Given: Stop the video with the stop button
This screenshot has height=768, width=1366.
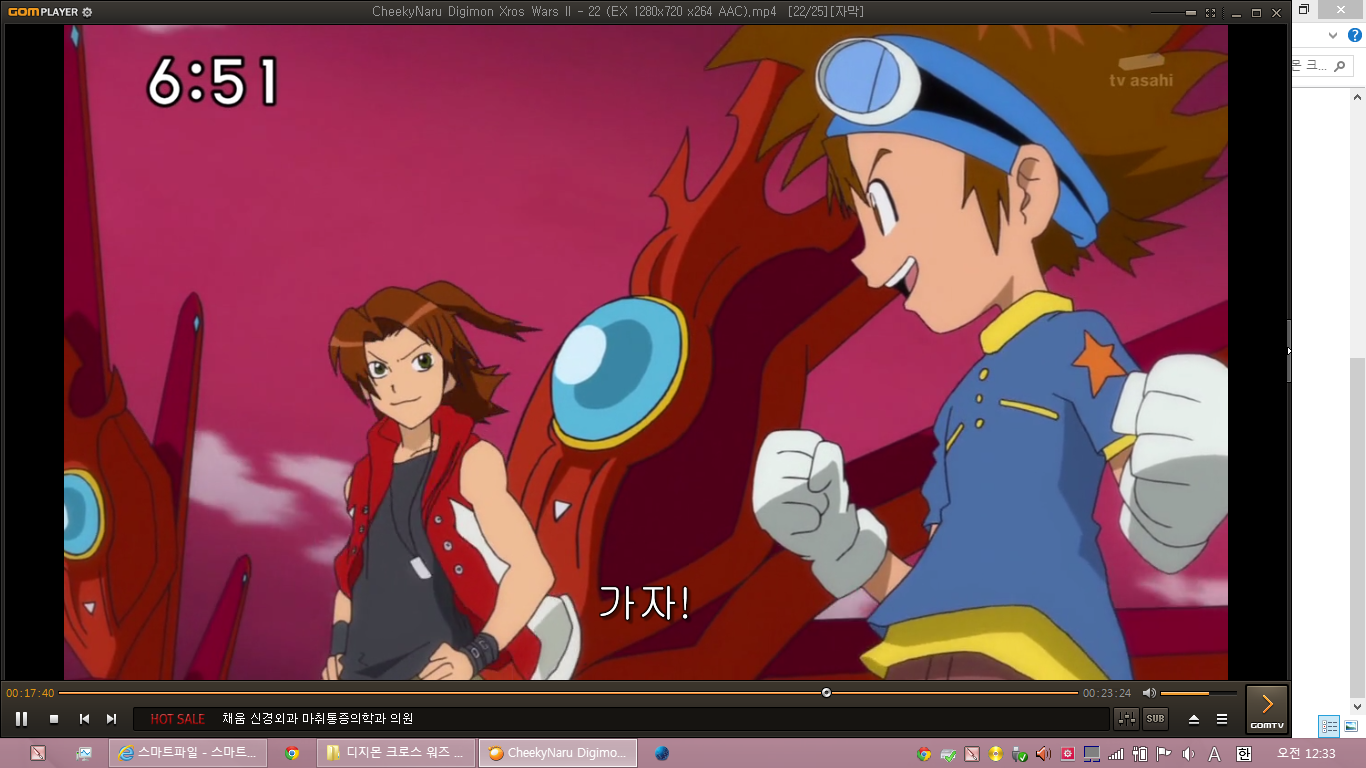Looking at the screenshot, I should click(54, 718).
